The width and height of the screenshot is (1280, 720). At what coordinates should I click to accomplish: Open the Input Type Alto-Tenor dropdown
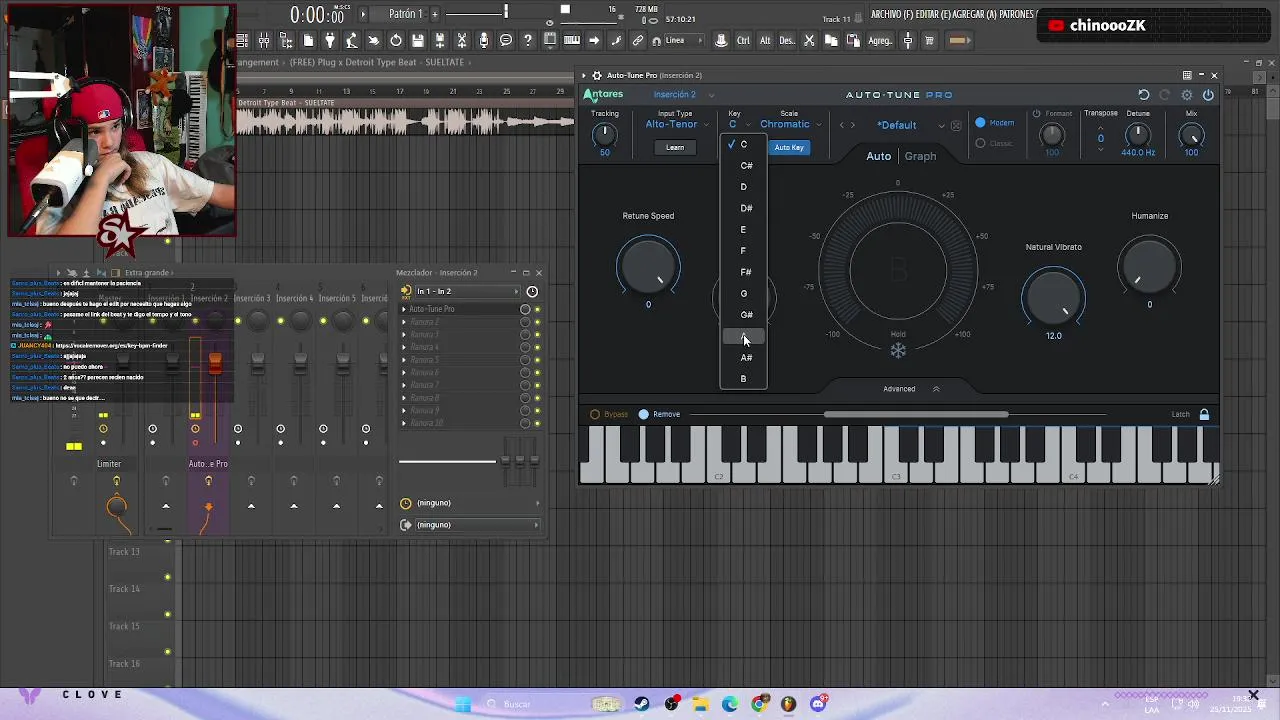pyautogui.click(x=675, y=124)
